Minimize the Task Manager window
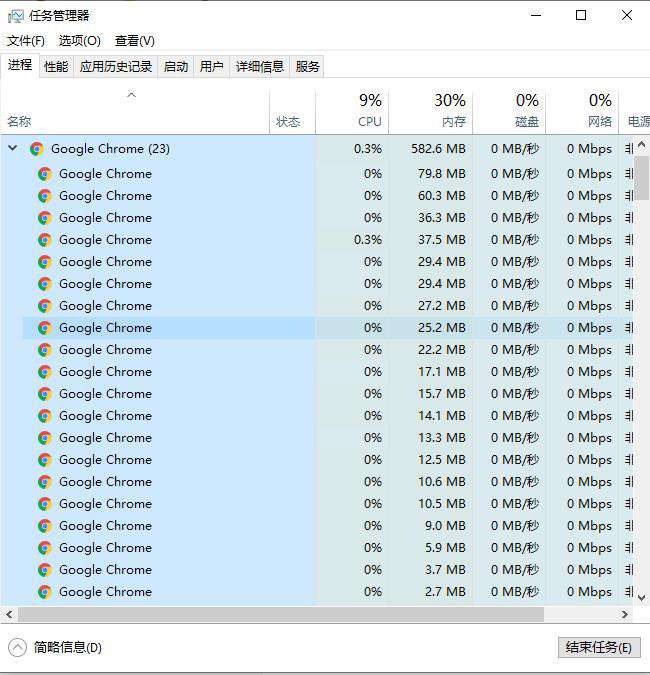The width and height of the screenshot is (650, 675). click(x=536, y=16)
